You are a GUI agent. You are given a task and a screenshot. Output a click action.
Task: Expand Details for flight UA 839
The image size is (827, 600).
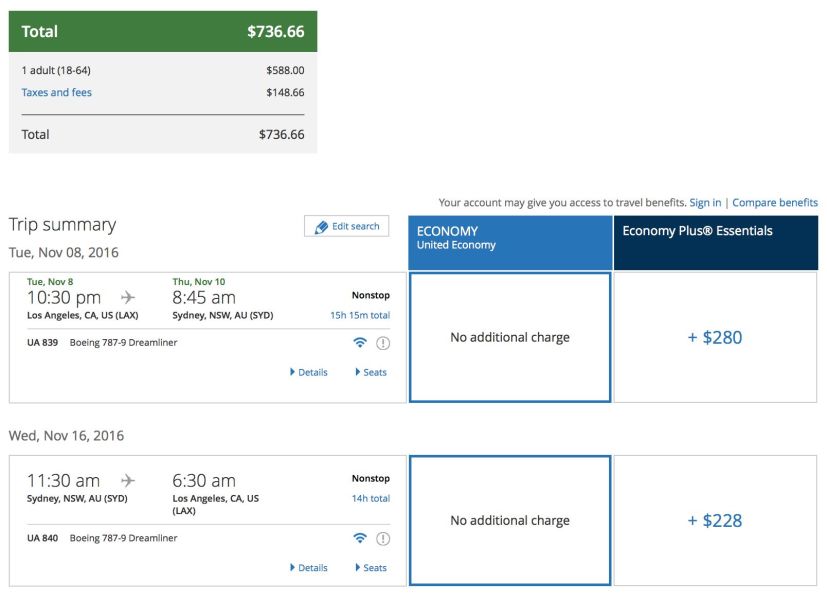click(309, 372)
